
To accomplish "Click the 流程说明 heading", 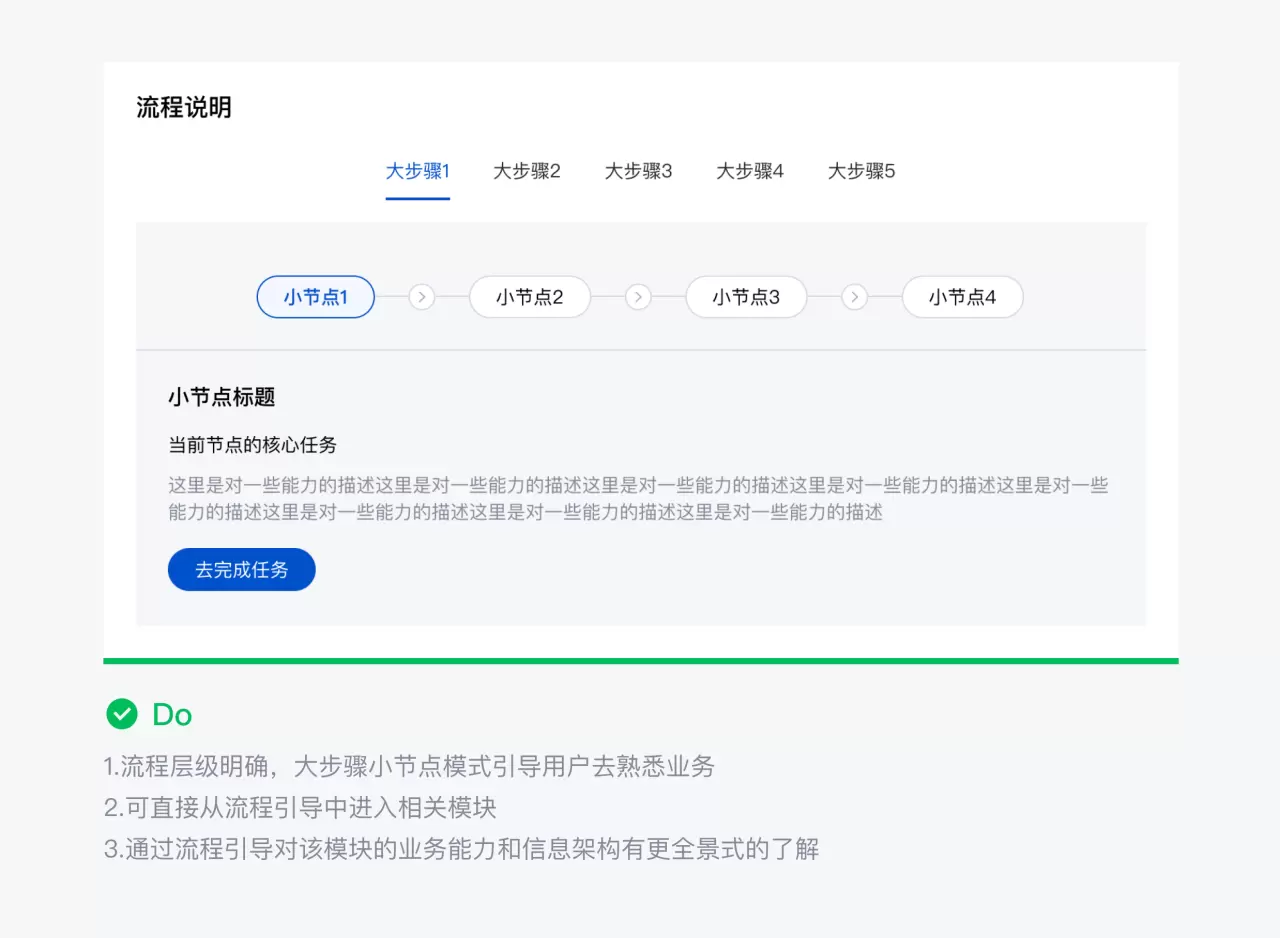I will (184, 108).
